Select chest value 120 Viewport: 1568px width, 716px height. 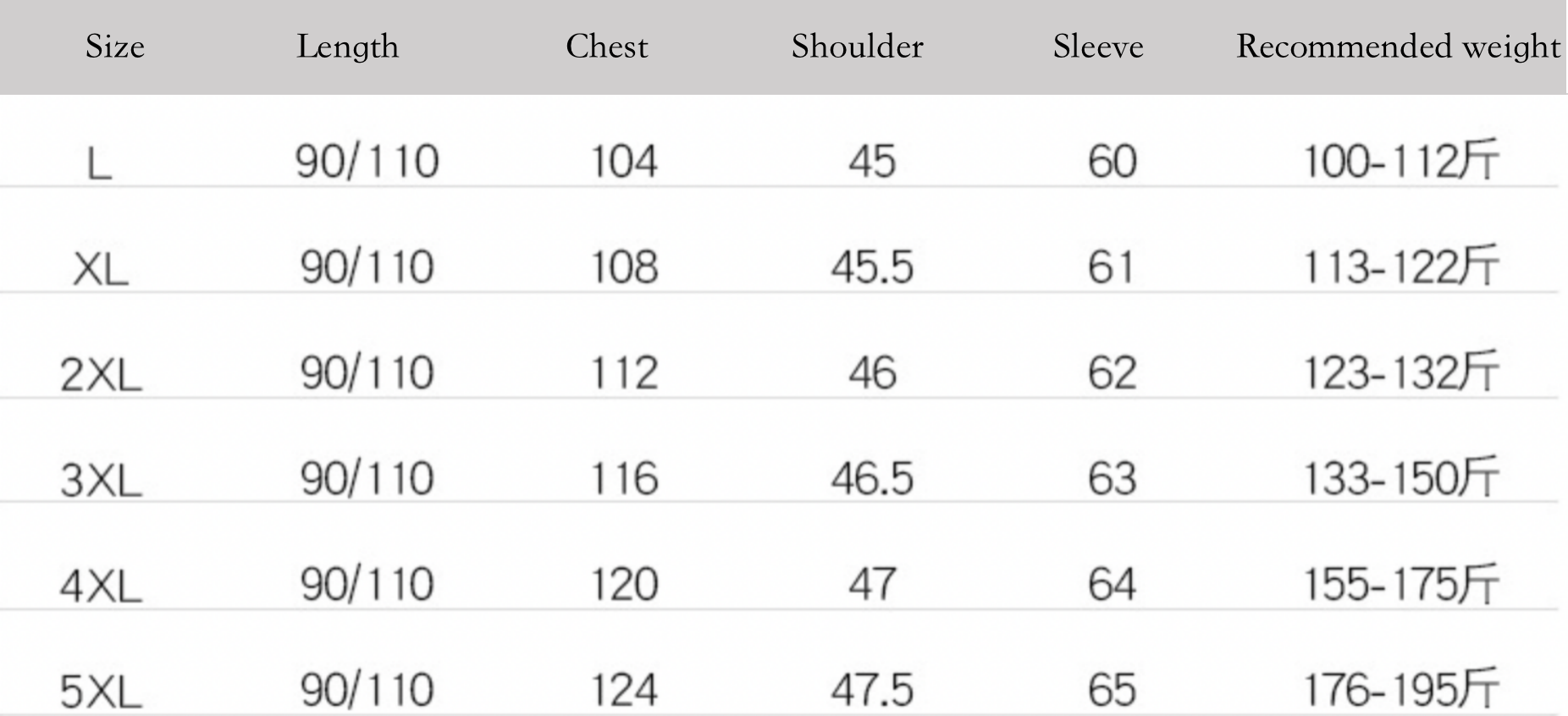point(624,585)
